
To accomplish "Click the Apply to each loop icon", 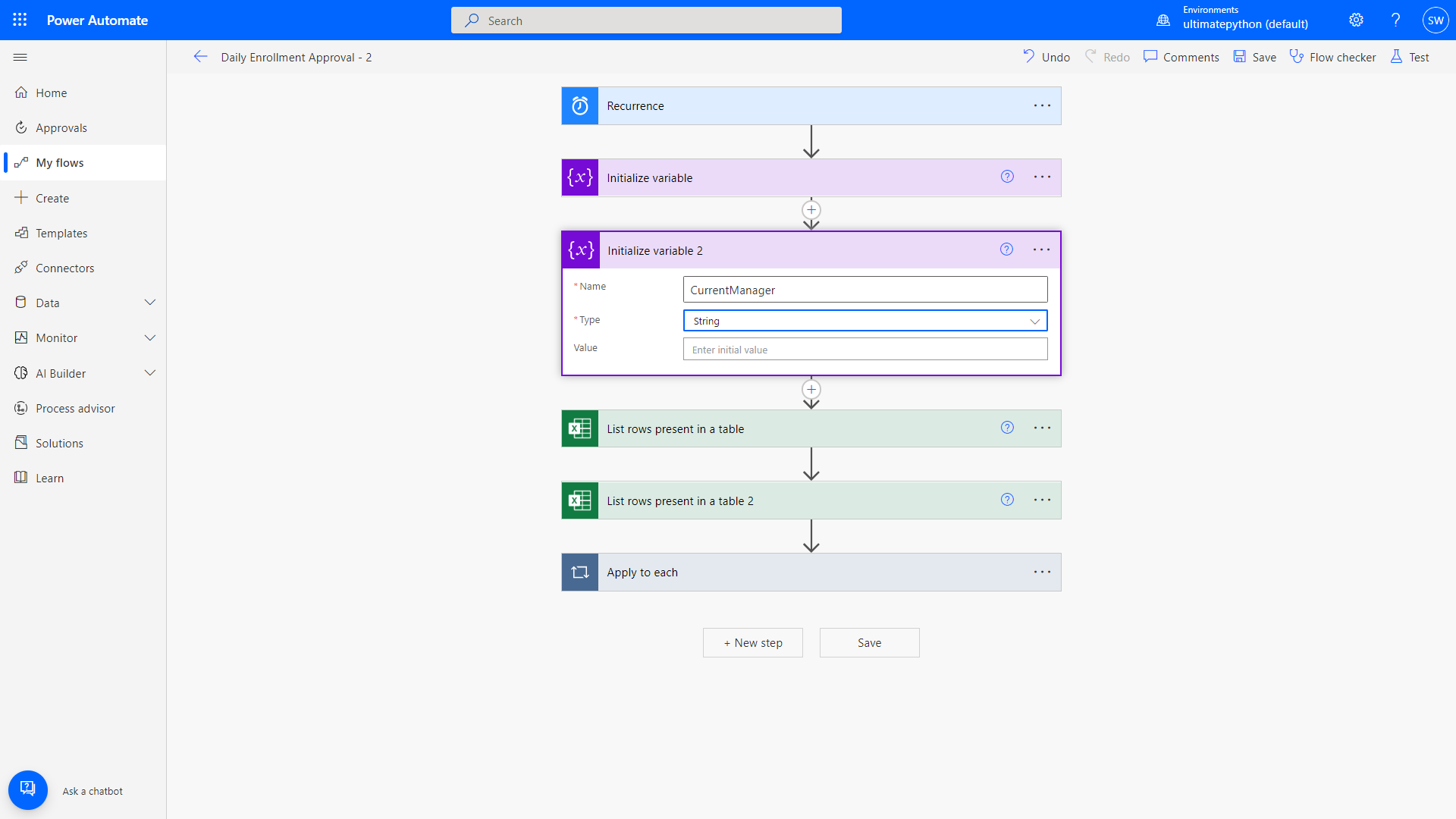I will pos(580,573).
